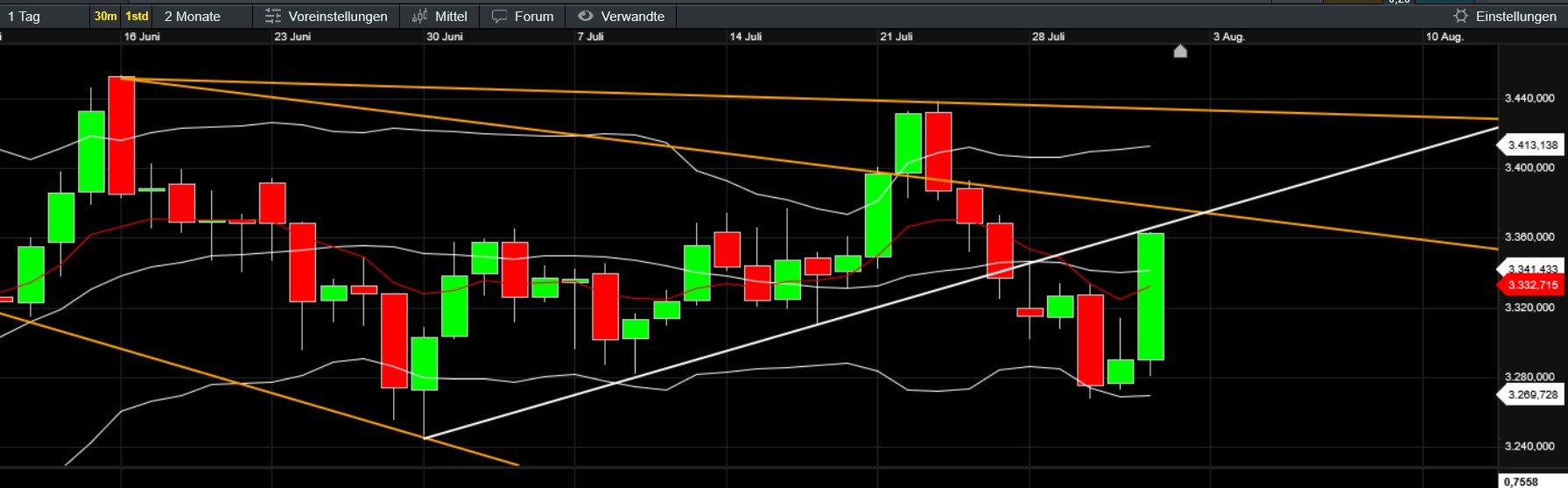Click the 3.269,728 lower band label
Image resolution: width=1568 pixels, height=488 pixels.
1533,395
